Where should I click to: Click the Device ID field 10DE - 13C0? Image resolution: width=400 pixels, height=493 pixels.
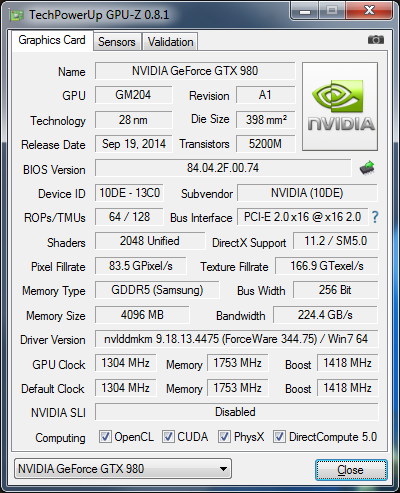coord(129,193)
